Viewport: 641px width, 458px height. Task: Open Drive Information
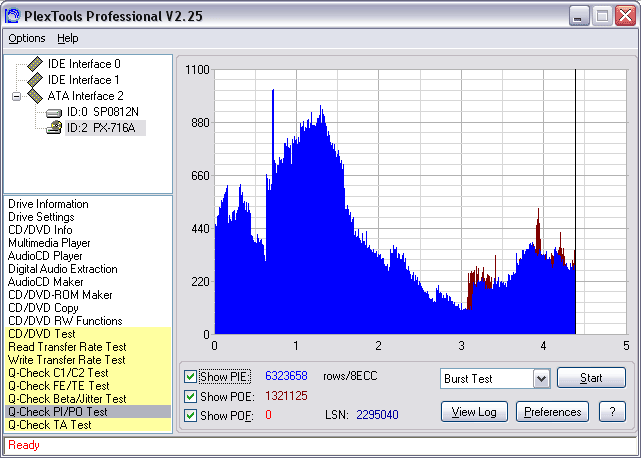point(48,204)
